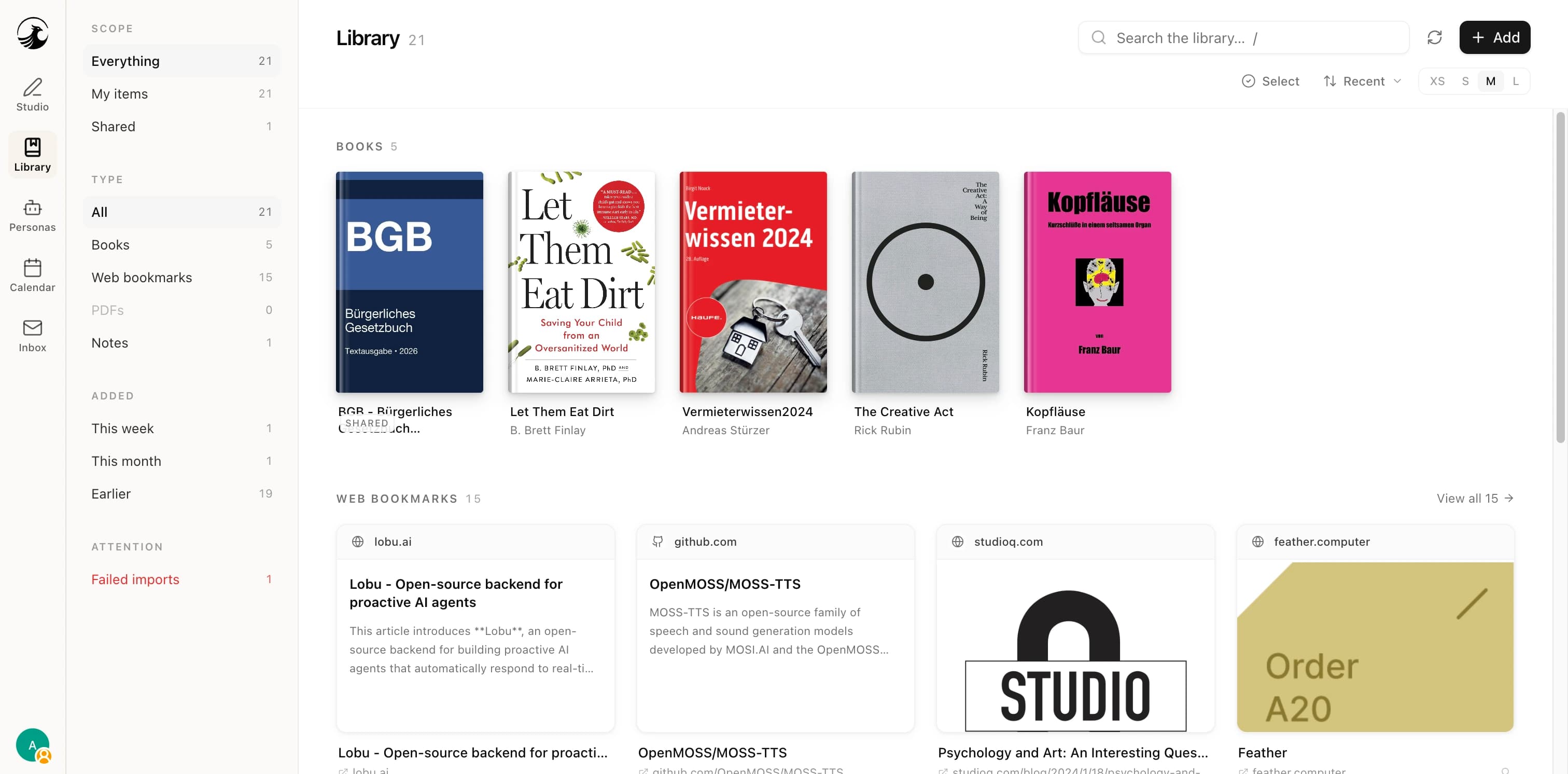Filter by Notes type
This screenshot has width=1568, height=774.
pyautogui.click(x=181, y=343)
